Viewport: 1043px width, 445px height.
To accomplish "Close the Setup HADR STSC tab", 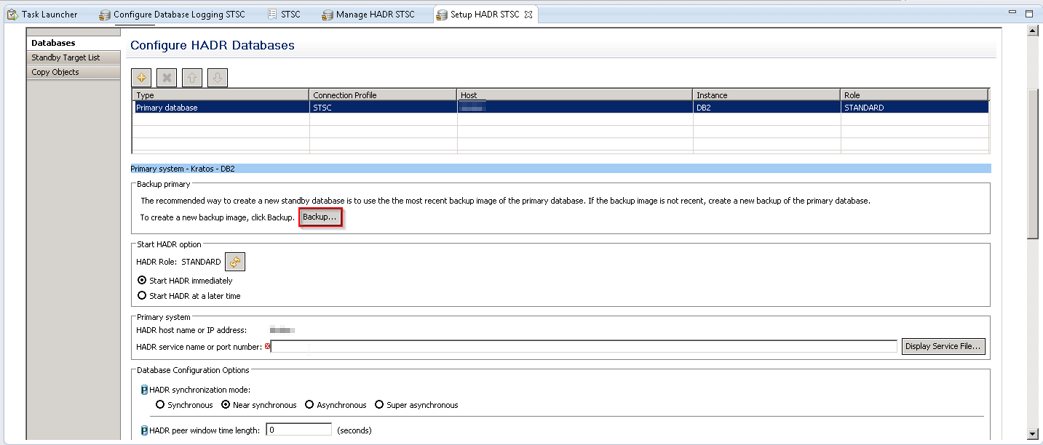I will coord(530,15).
